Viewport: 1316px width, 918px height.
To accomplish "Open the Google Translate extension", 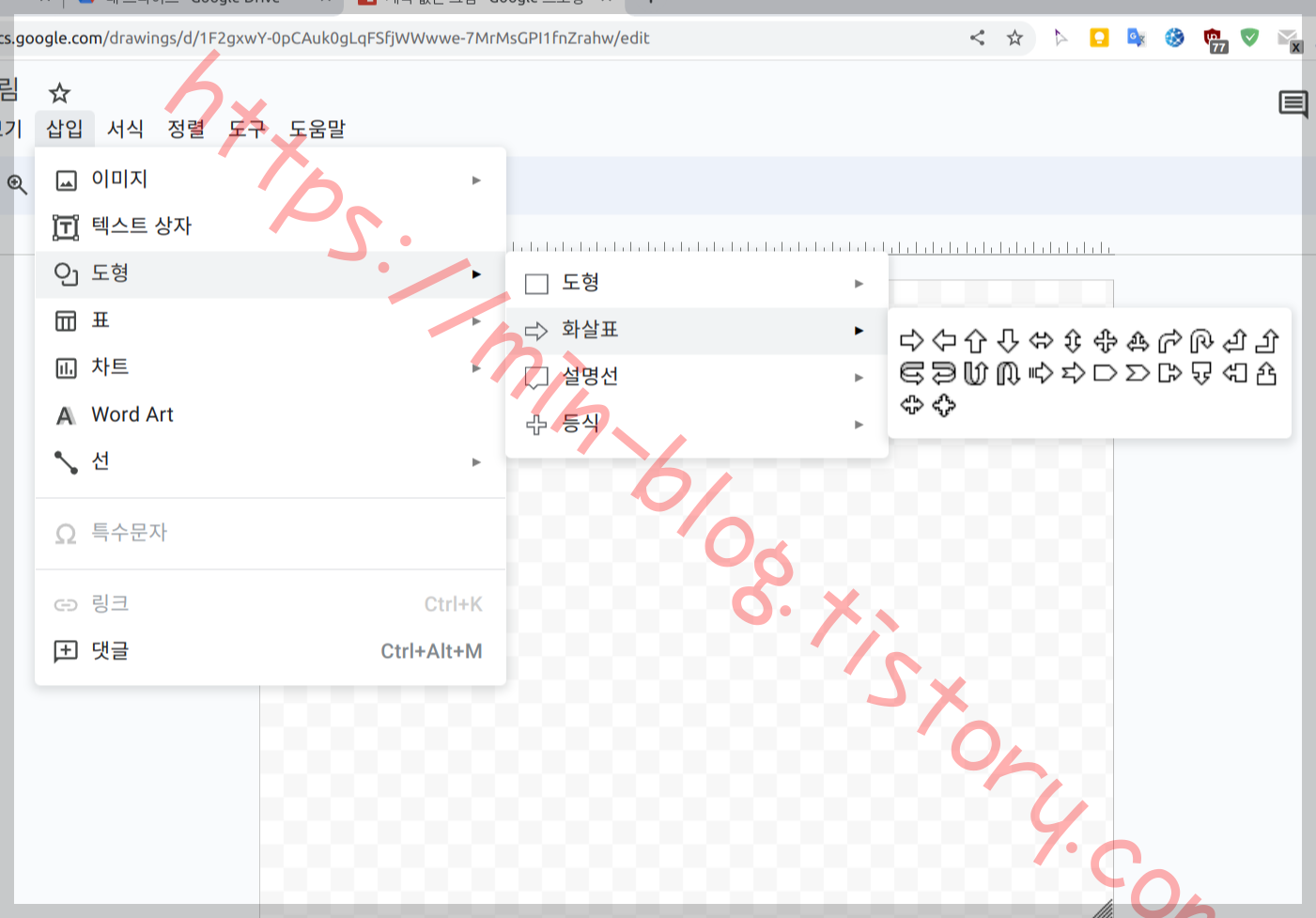I will pos(1137,38).
